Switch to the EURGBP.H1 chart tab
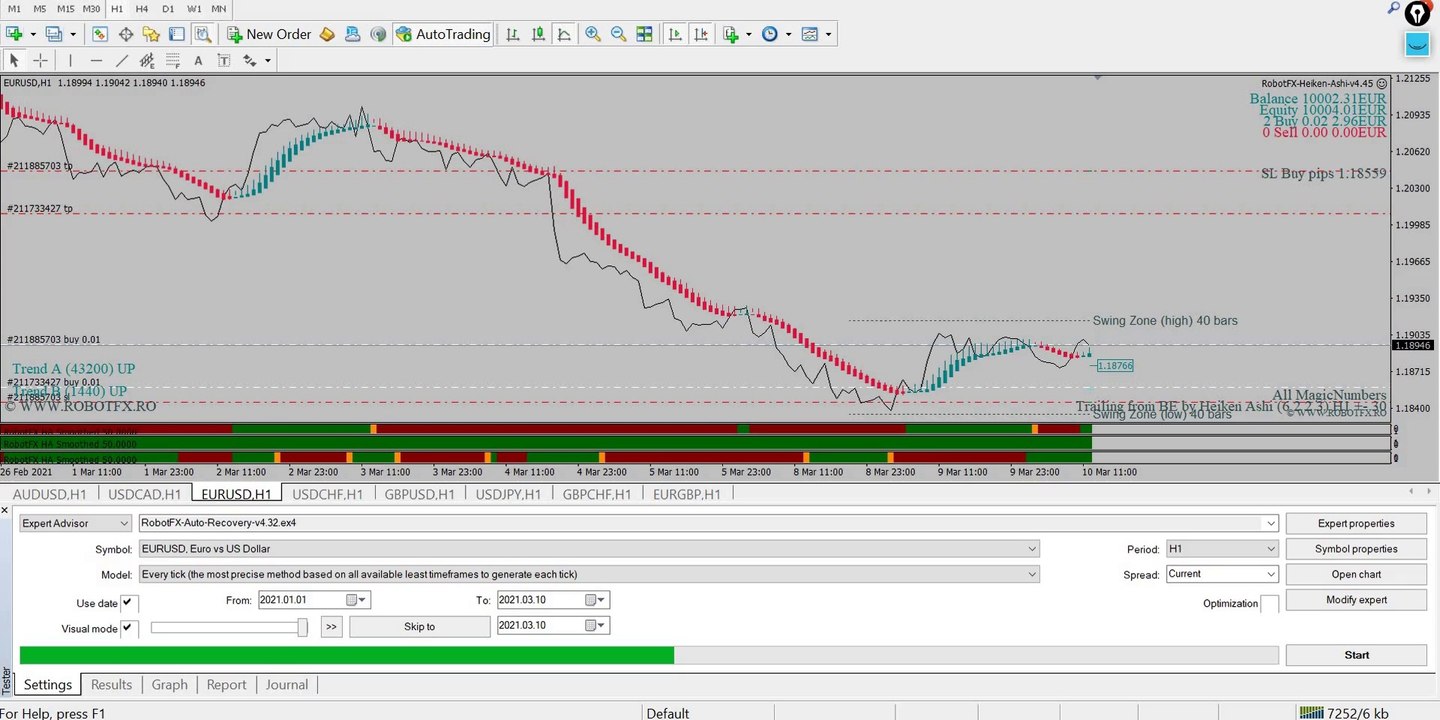Image resolution: width=1440 pixels, height=720 pixels. pyautogui.click(x=687, y=494)
